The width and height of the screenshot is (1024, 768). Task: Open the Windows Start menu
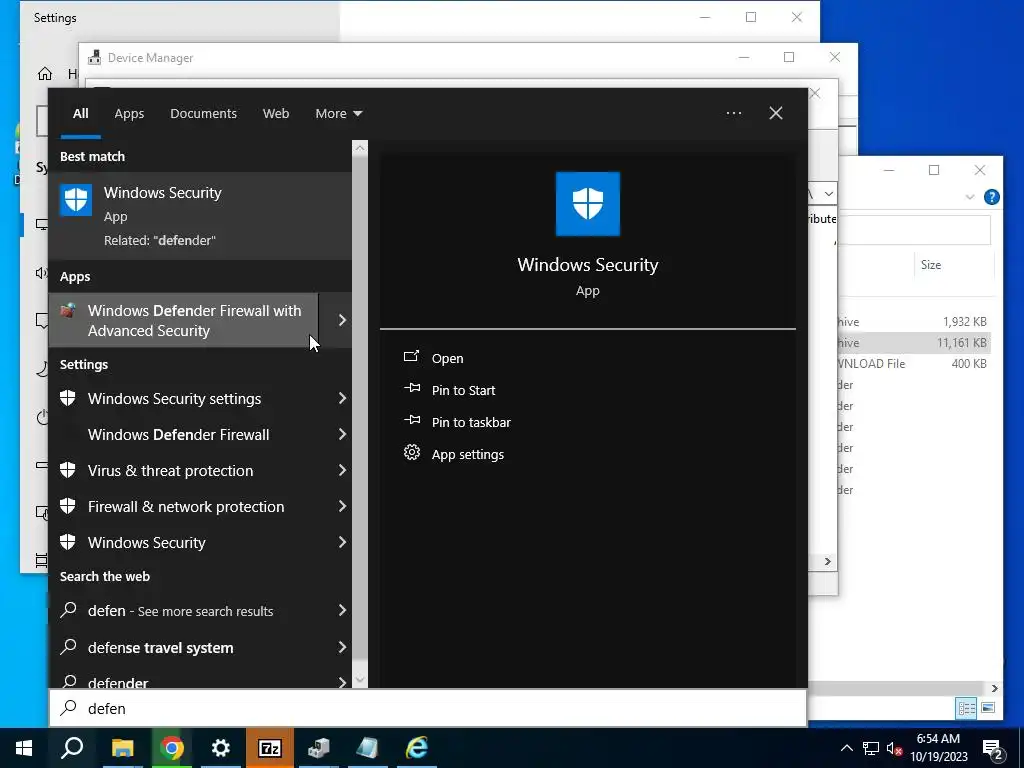24,748
